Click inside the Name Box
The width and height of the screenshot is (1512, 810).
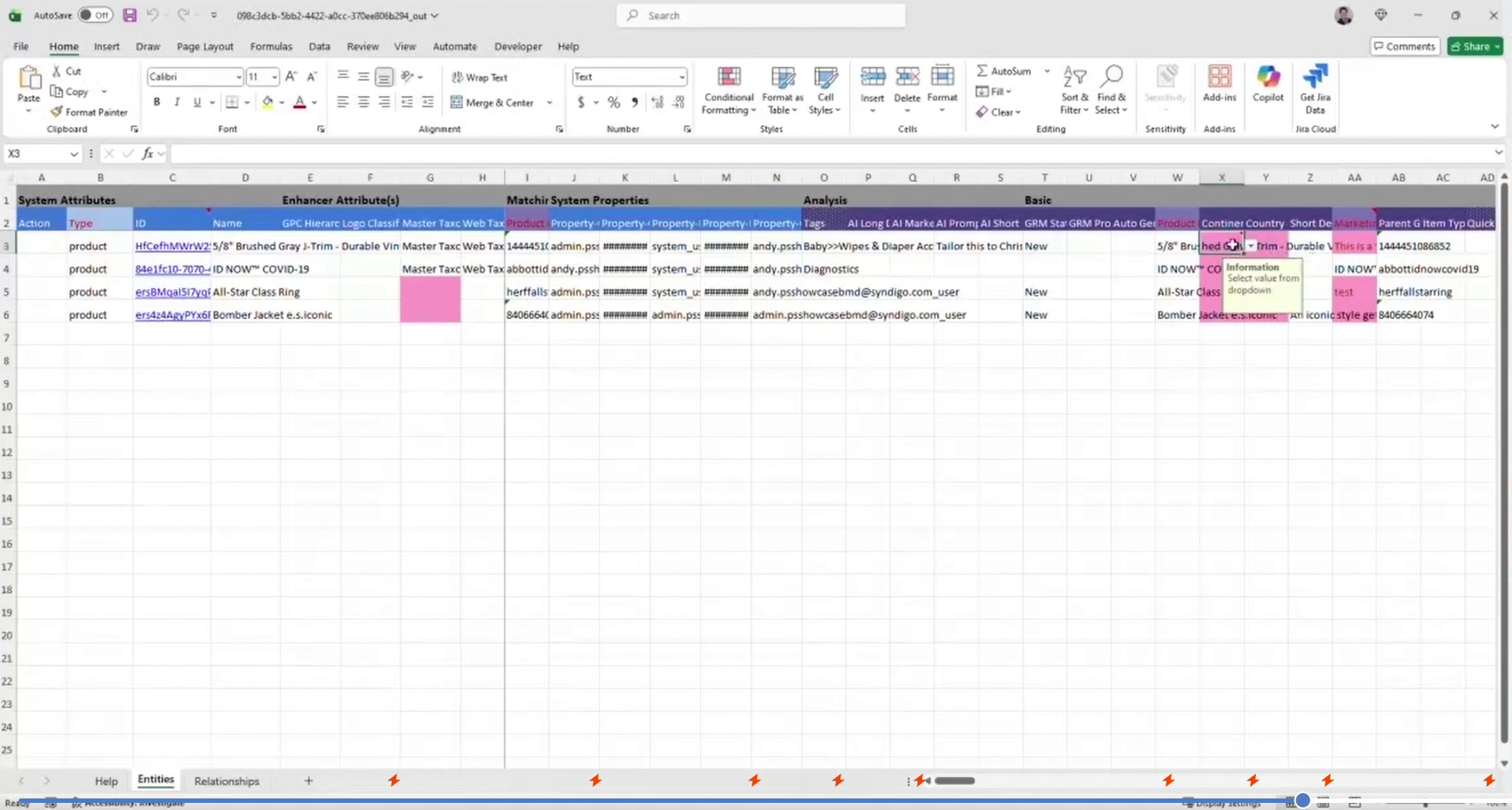(x=36, y=153)
